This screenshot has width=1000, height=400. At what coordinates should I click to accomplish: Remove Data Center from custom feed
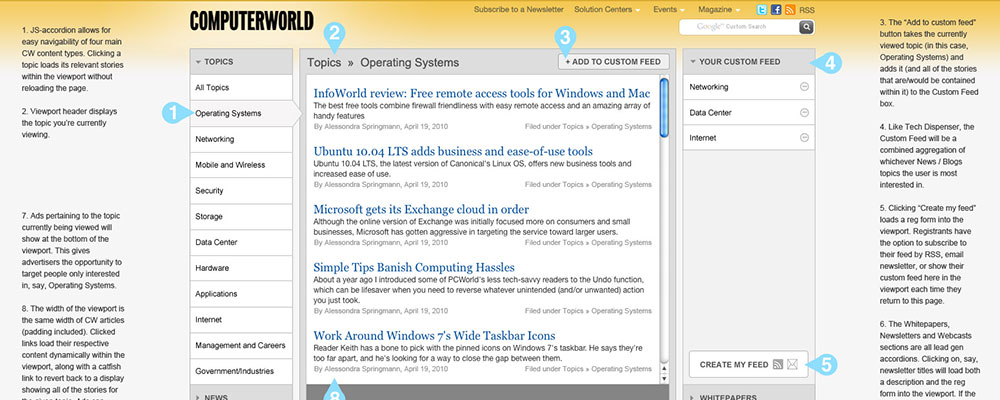coord(804,112)
